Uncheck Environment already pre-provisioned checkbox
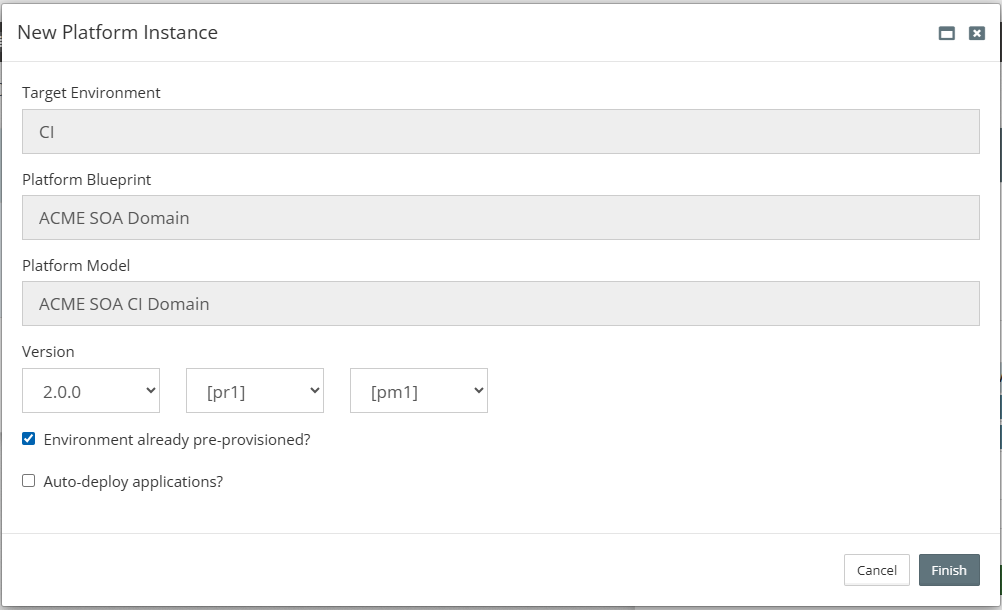1002x610 pixels. pyautogui.click(x=29, y=439)
